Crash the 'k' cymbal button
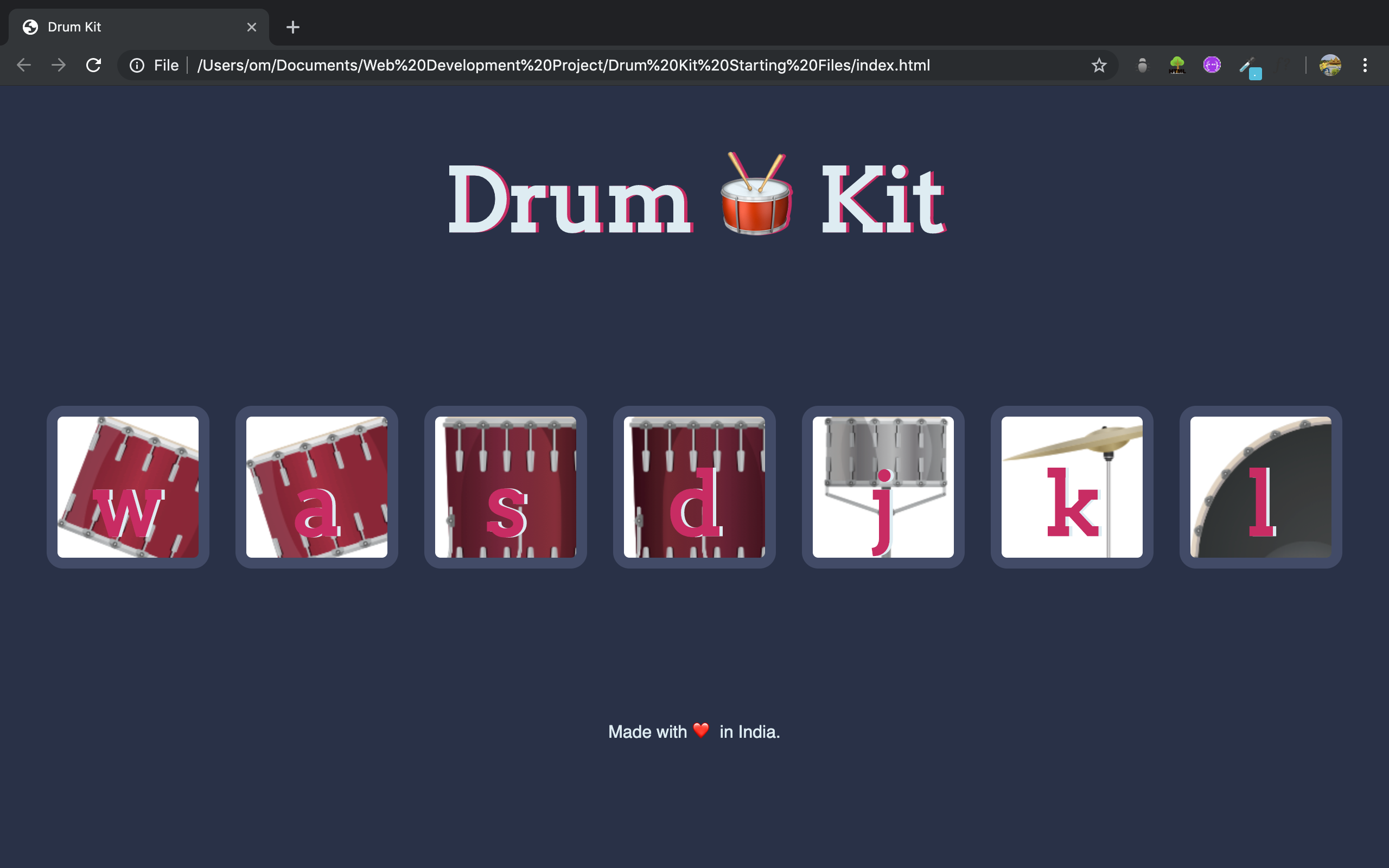Image resolution: width=1389 pixels, height=868 pixels. coord(1072,487)
